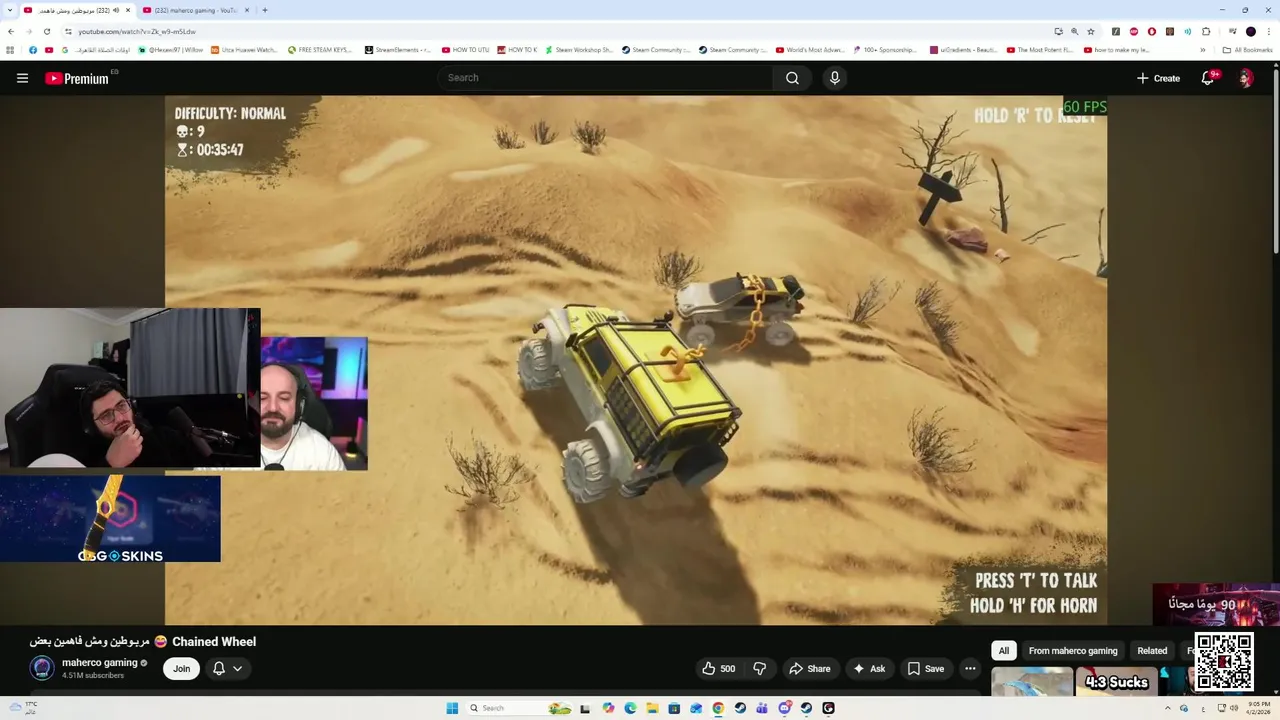Open Chrome extensions puzzle icon
The height and width of the screenshot is (720, 1280).
(x=1206, y=31)
